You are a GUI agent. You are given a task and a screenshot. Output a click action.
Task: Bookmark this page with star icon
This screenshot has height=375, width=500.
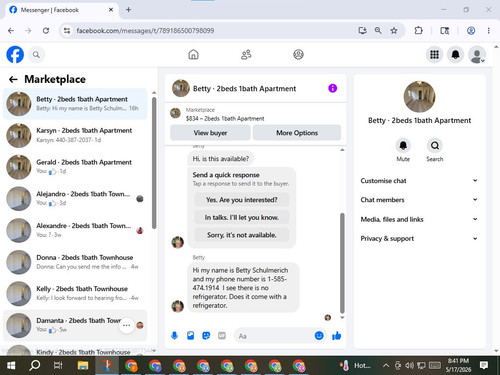click(394, 31)
